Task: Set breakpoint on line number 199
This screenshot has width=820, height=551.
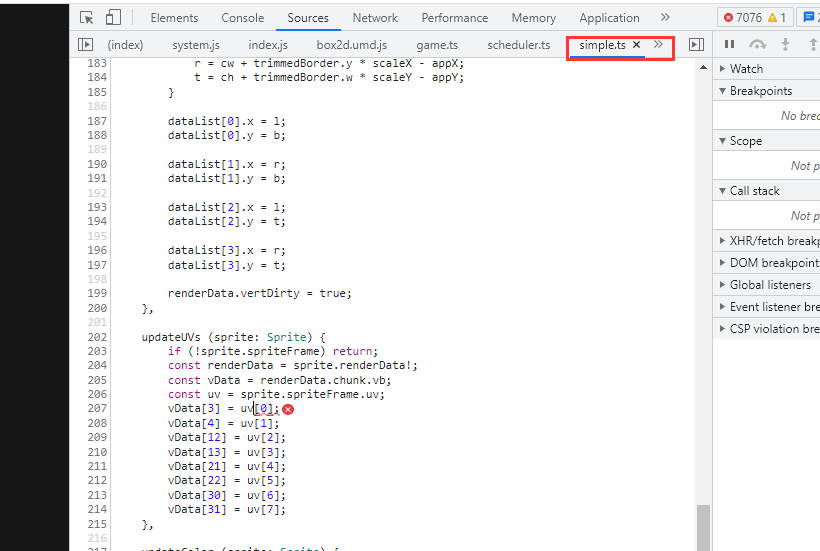Action: 97,293
